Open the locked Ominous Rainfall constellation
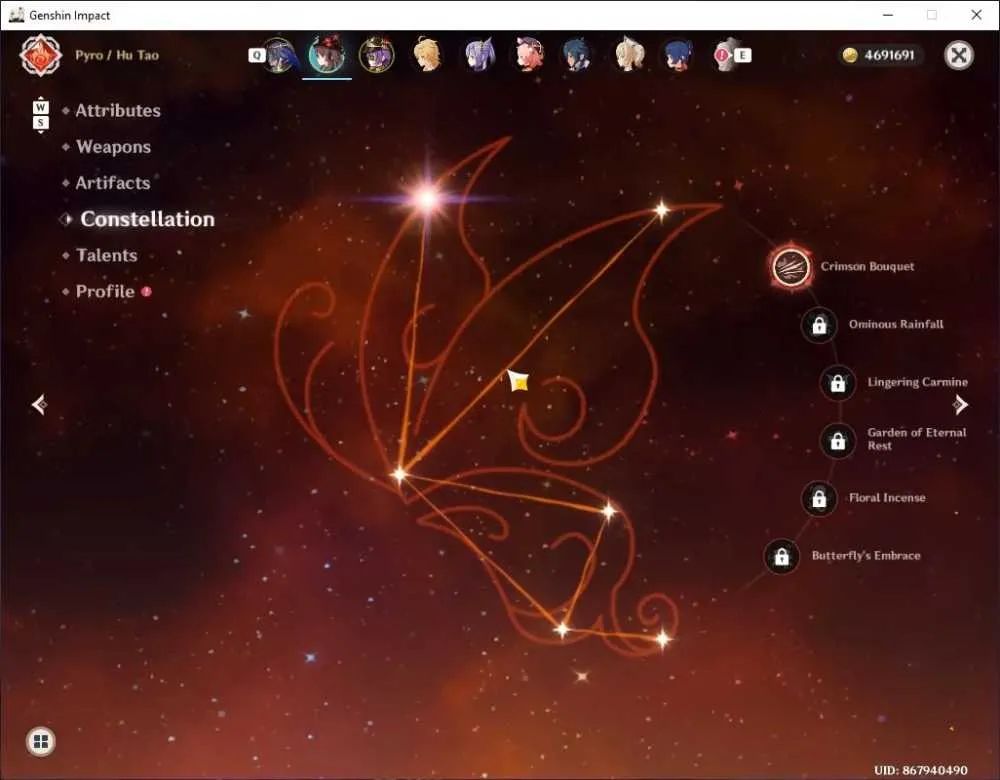1000x780 pixels. click(820, 325)
